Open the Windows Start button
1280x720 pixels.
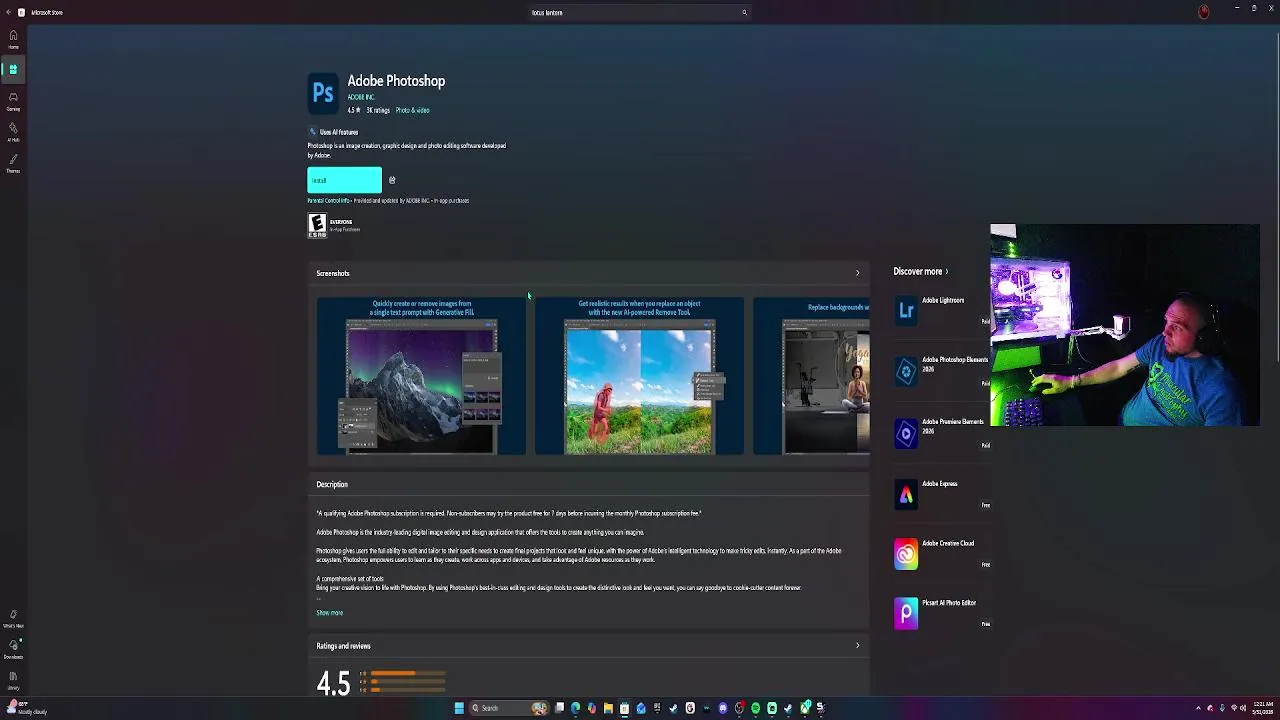(459, 708)
